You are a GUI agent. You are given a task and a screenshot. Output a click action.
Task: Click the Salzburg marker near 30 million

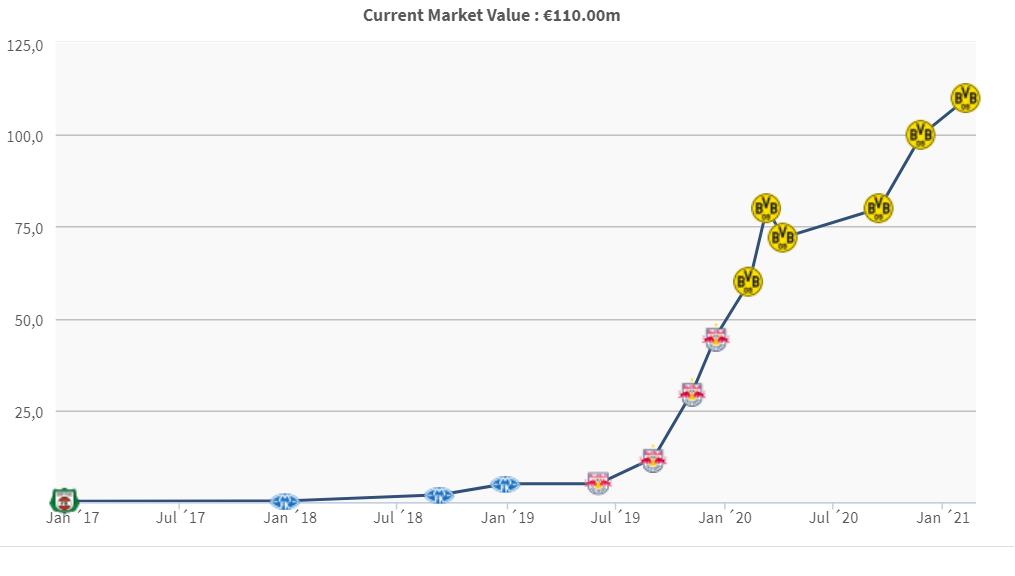[x=692, y=394]
